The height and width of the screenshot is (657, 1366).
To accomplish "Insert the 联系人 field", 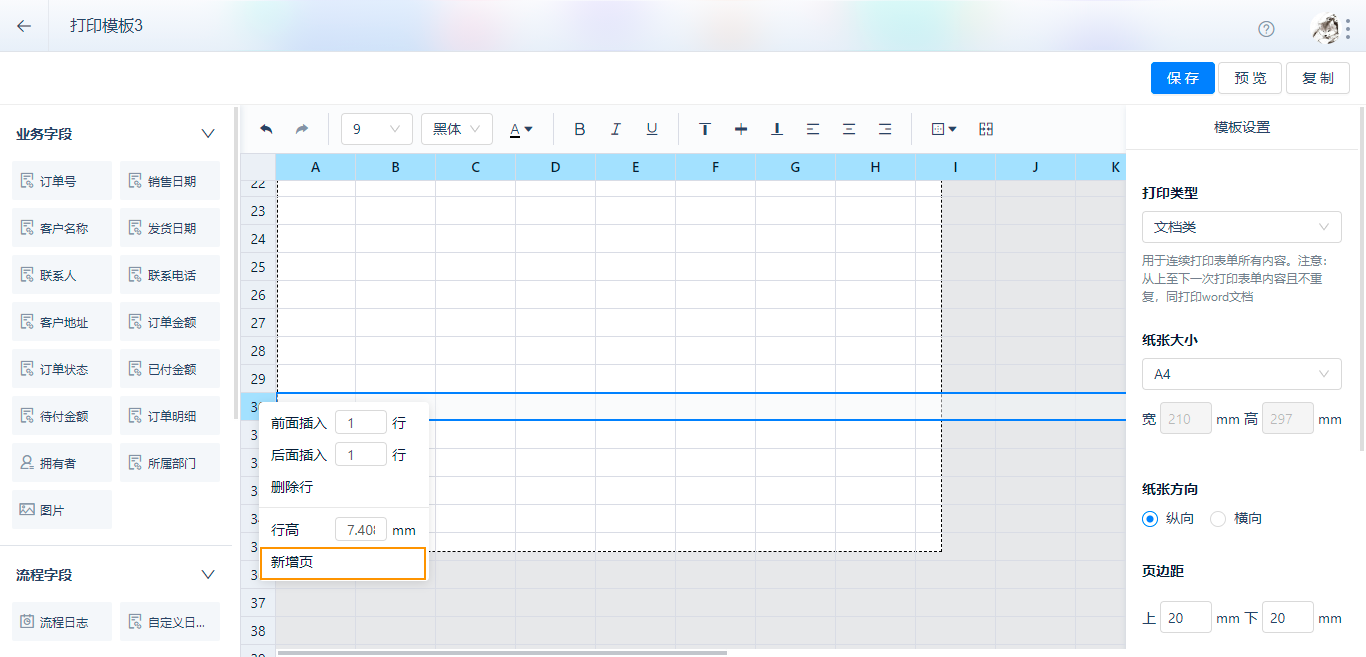I will [x=62, y=275].
